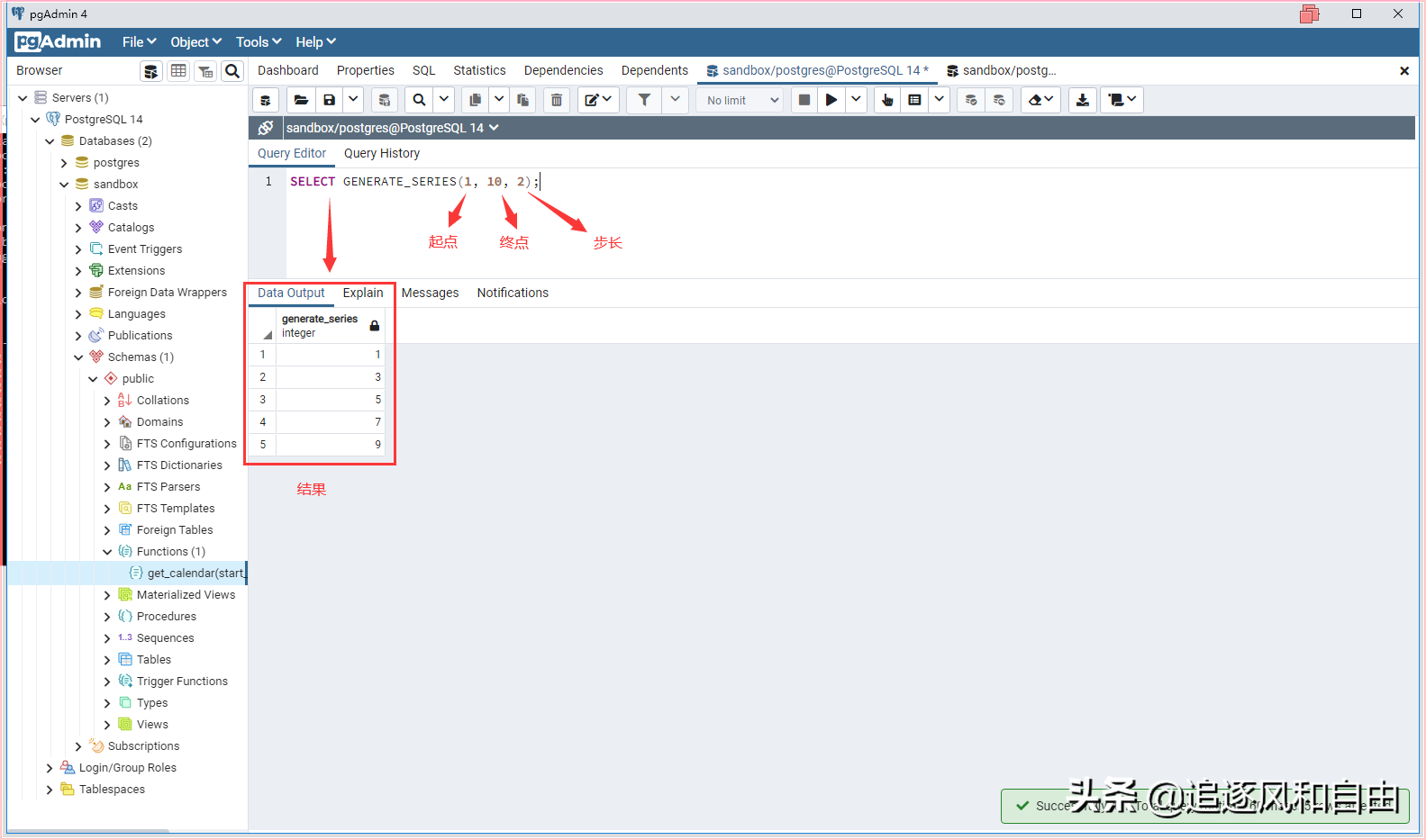Switch to the Properties tab
This screenshot has width=1426, height=840.
click(x=366, y=70)
